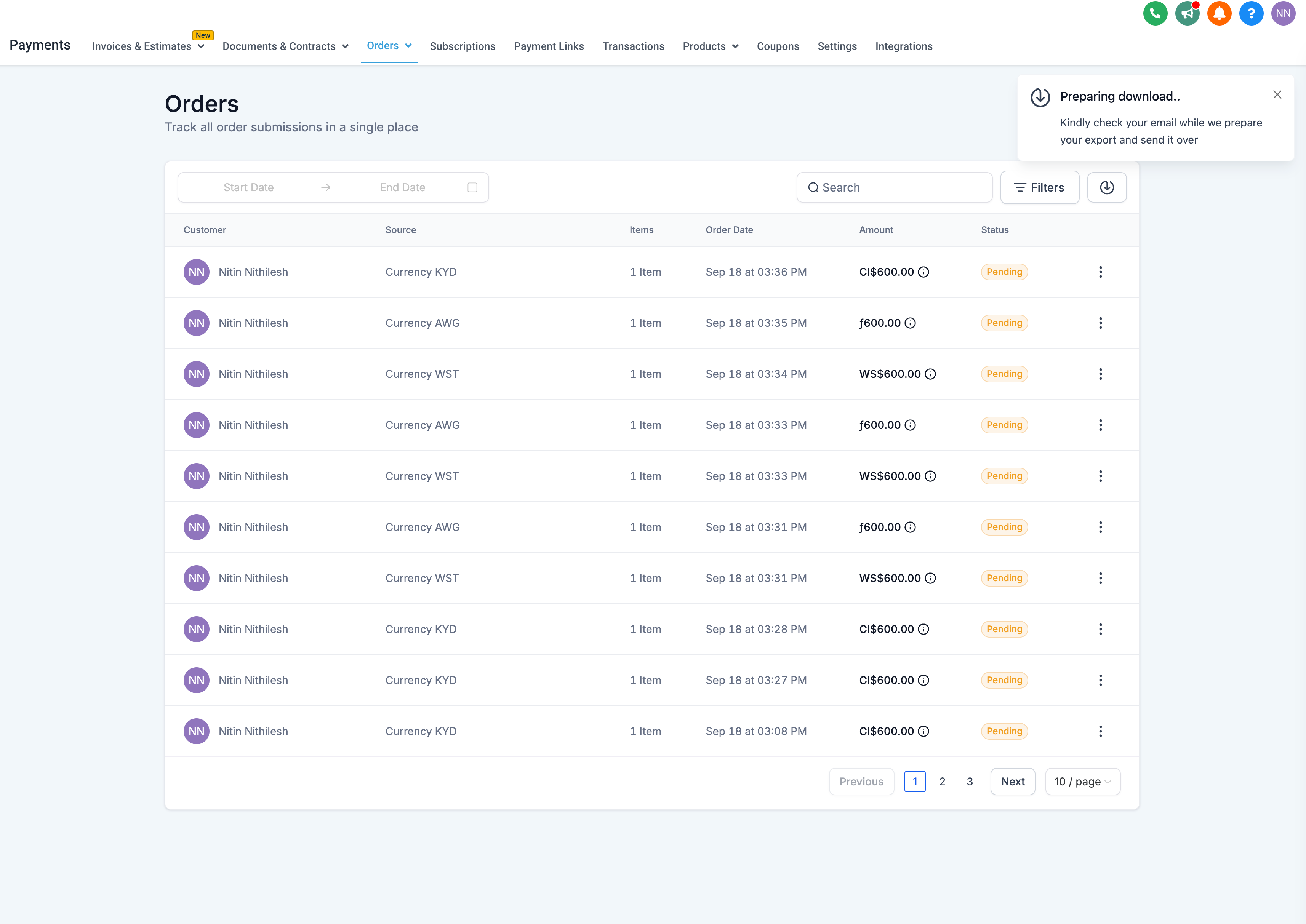Open the Integrations tab
This screenshot has height=924, width=1306.
pos(903,46)
